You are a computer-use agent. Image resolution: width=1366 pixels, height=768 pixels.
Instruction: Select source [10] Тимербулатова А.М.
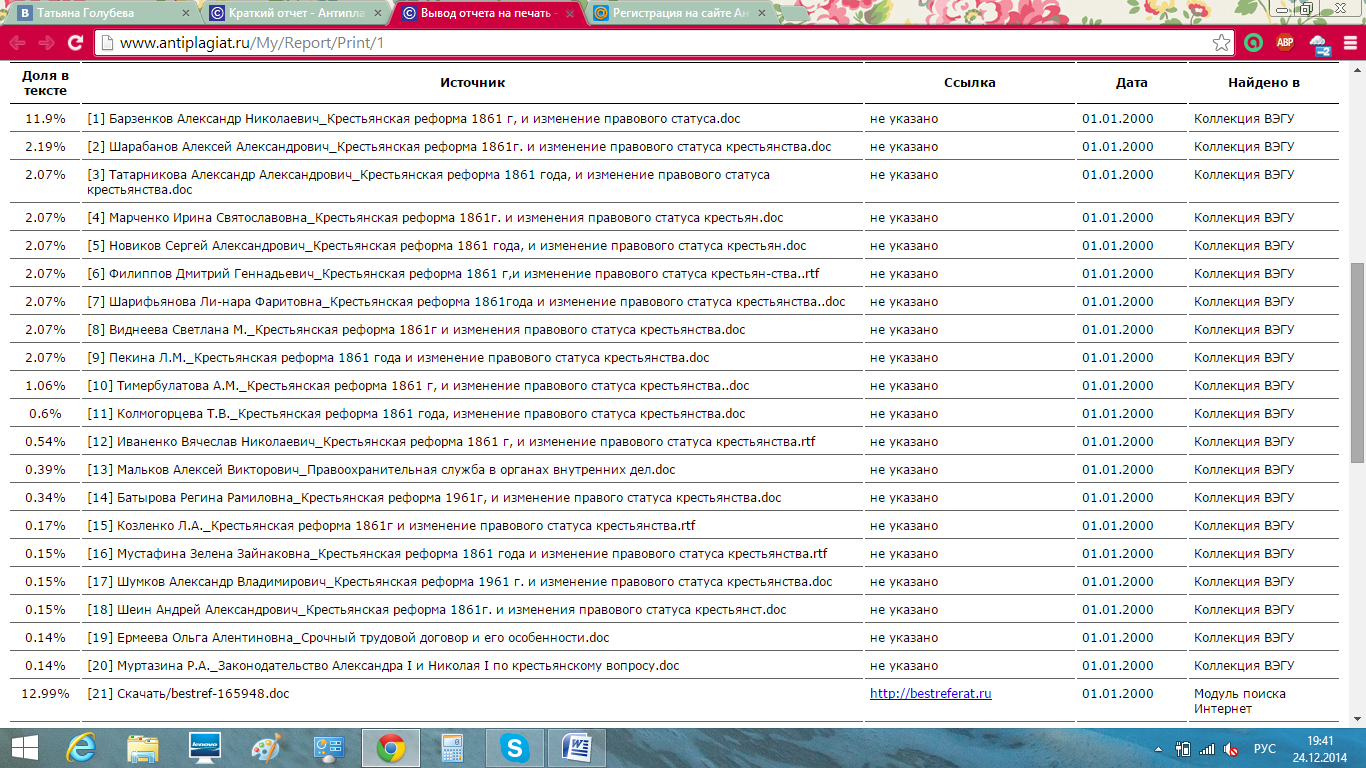[x=418, y=385]
